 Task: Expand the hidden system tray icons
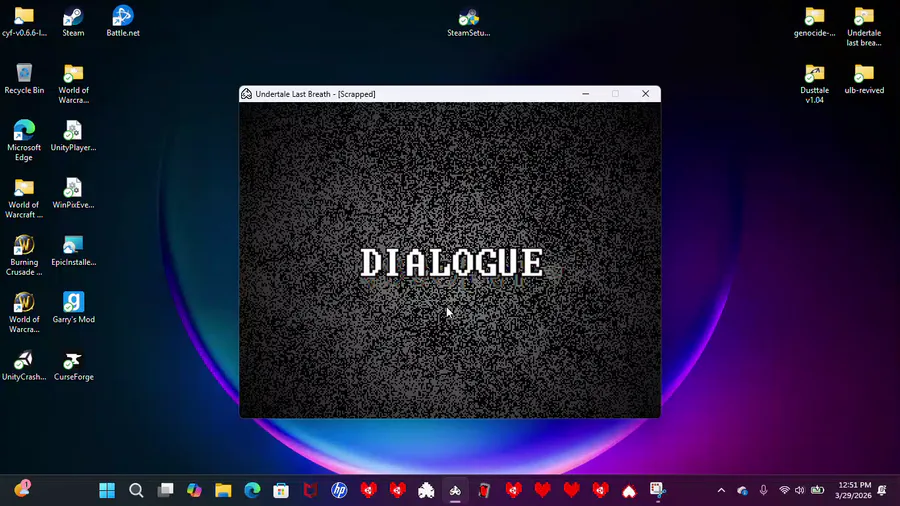pos(721,491)
